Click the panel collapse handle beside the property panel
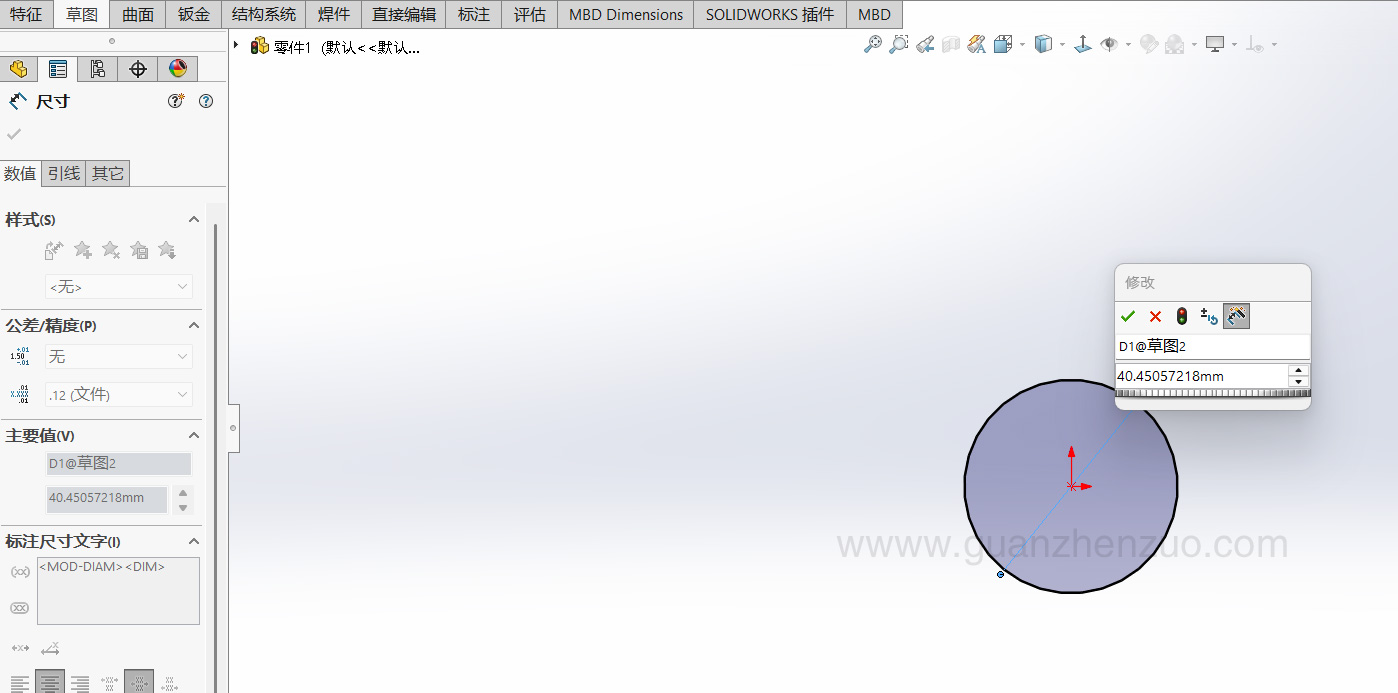 [x=233, y=427]
